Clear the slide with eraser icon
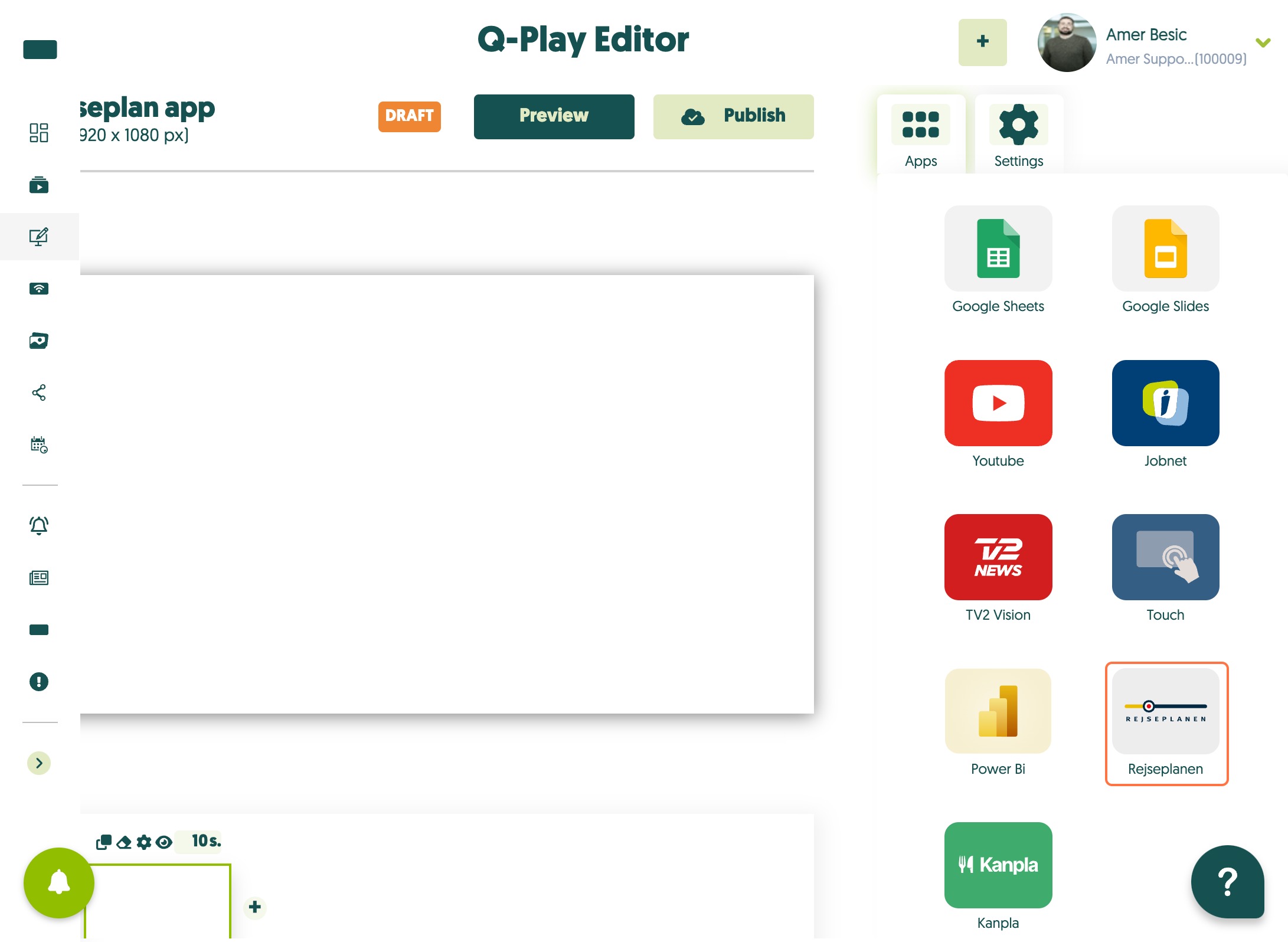1288x942 pixels. pyautogui.click(x=124, y=842)
